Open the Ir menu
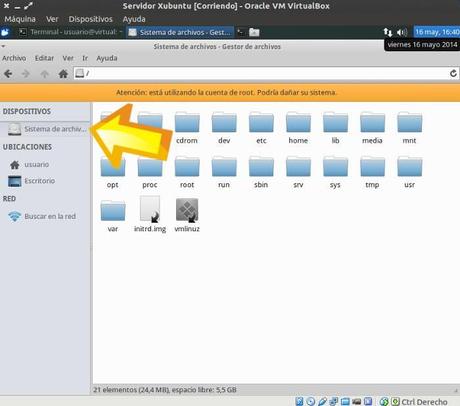The width and height of the screenshot is (460, 406). [x=85, y=58]
